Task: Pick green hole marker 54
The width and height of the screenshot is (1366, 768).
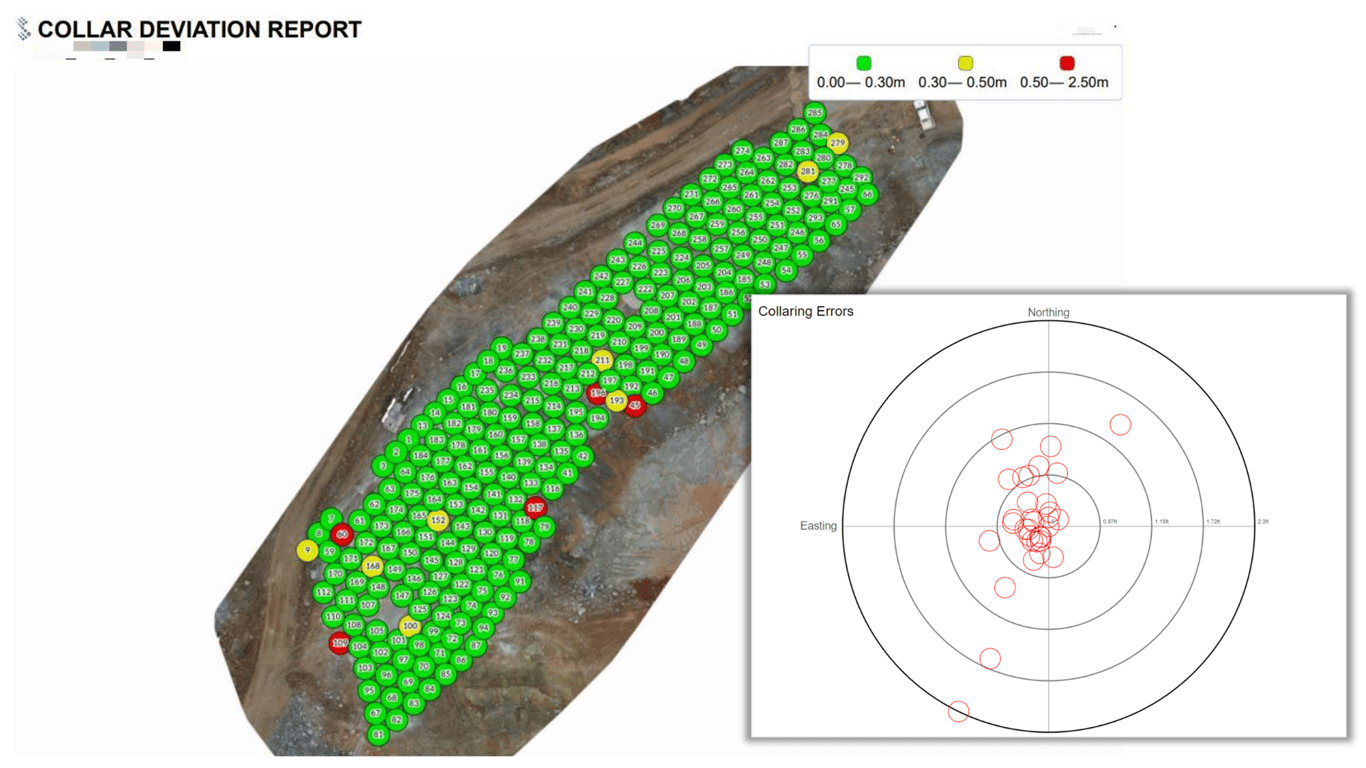Action: pyautogui.click(x=786, y=270)
